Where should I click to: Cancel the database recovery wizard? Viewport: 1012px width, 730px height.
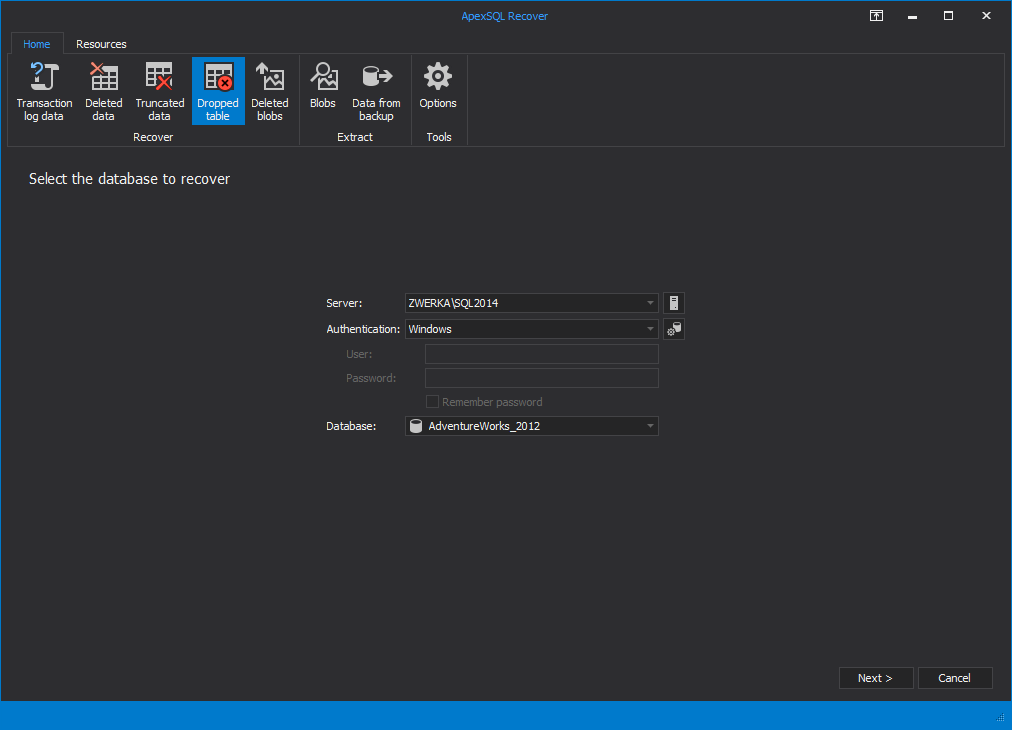point(955,678)
